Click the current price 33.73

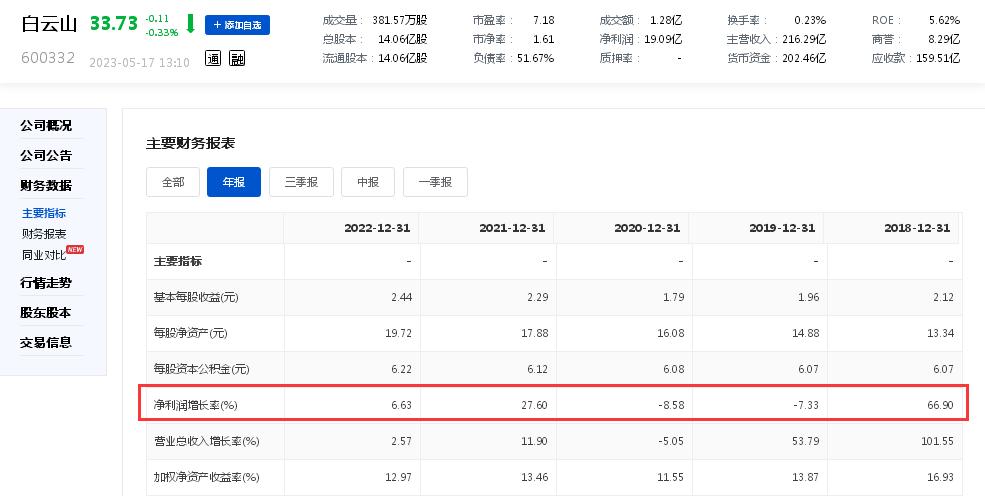[114, 24]
